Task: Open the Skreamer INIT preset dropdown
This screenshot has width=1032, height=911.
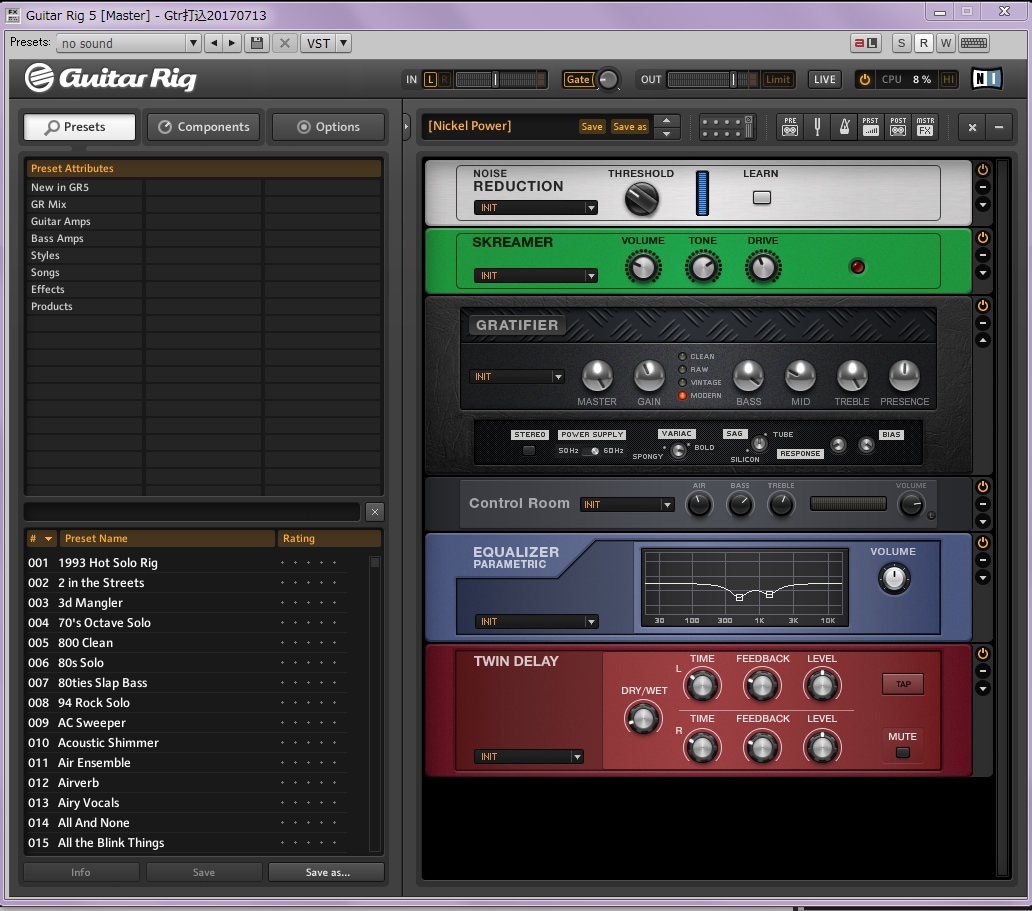Action: (x=536, y=275)
